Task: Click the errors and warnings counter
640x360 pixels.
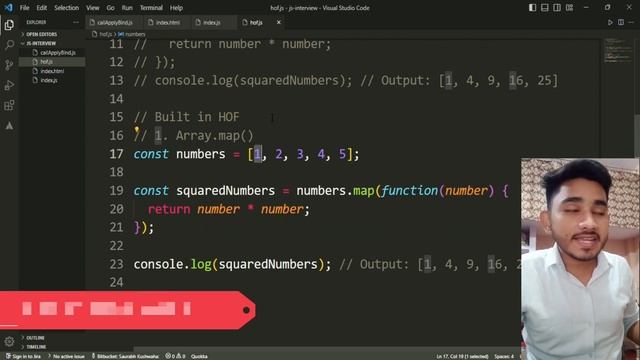Action: 175,356
